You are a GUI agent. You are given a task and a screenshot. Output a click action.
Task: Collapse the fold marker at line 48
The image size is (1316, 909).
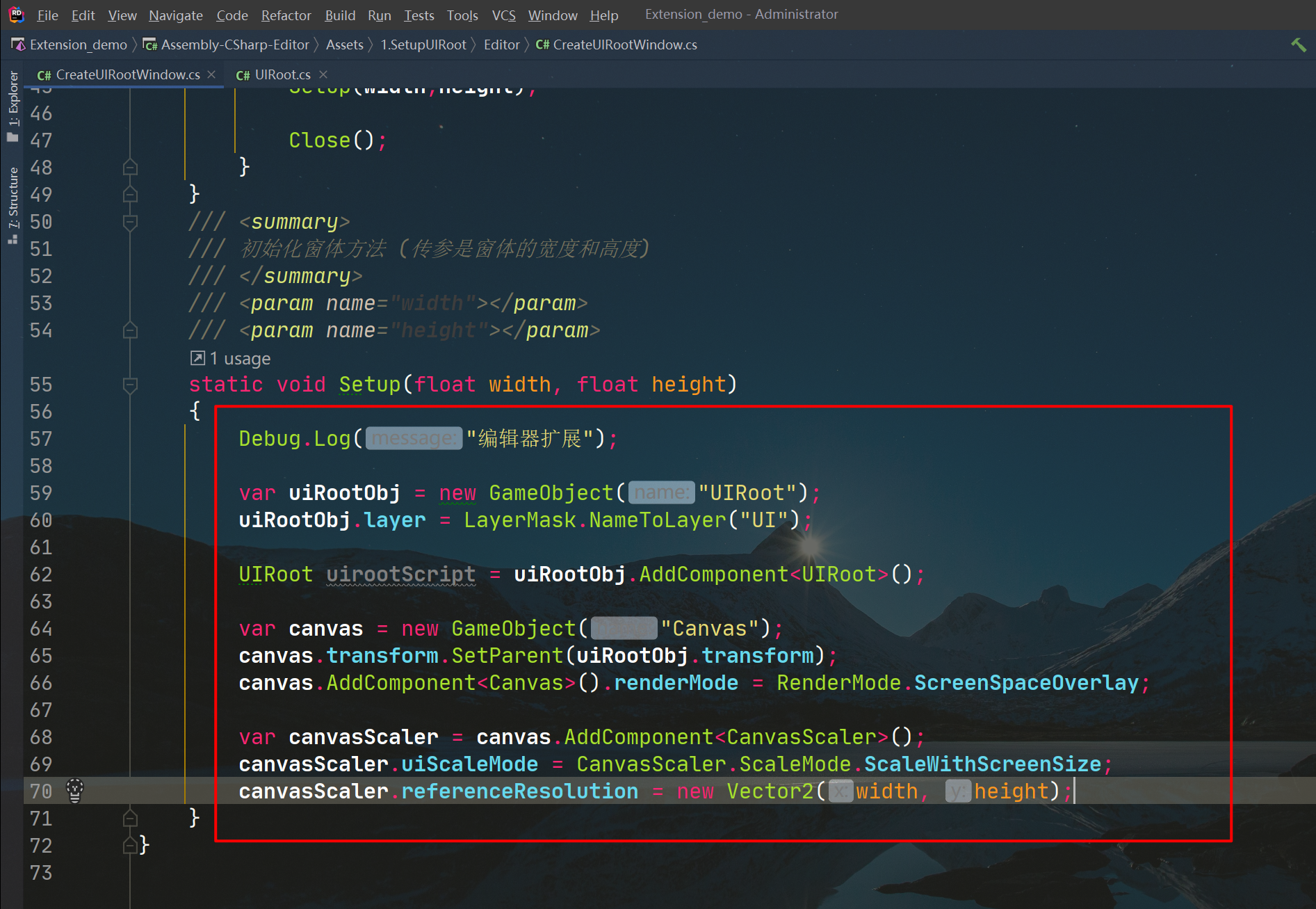pyautogui.click(x=130, y=167)
